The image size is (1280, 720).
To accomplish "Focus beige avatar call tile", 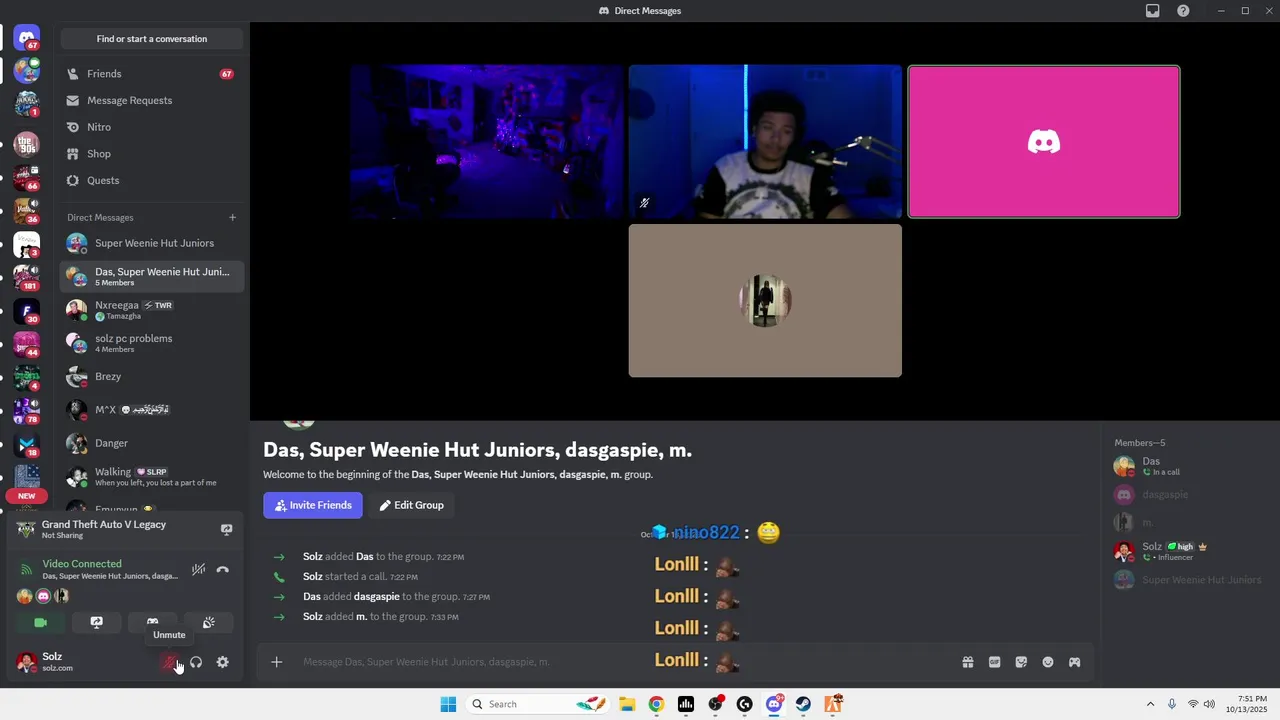I will [765, 301].
